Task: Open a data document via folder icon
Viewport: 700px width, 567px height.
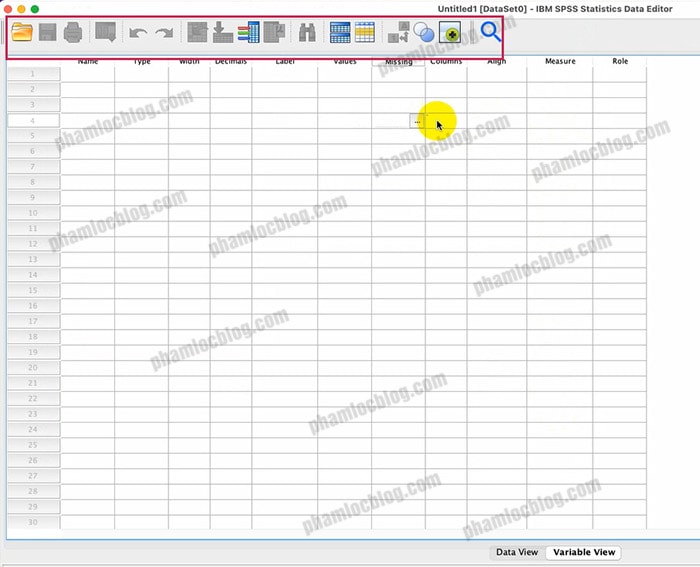Action: tap(22, 32)
